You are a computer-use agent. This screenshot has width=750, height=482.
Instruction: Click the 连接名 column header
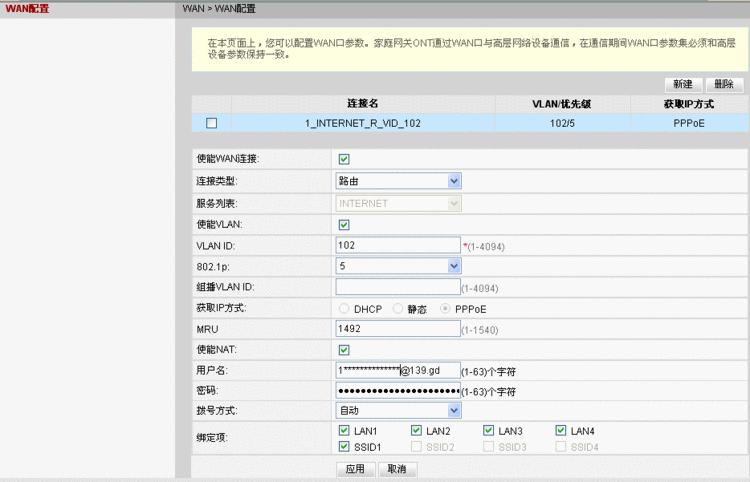pyautogui.click(x=363, y=104)
